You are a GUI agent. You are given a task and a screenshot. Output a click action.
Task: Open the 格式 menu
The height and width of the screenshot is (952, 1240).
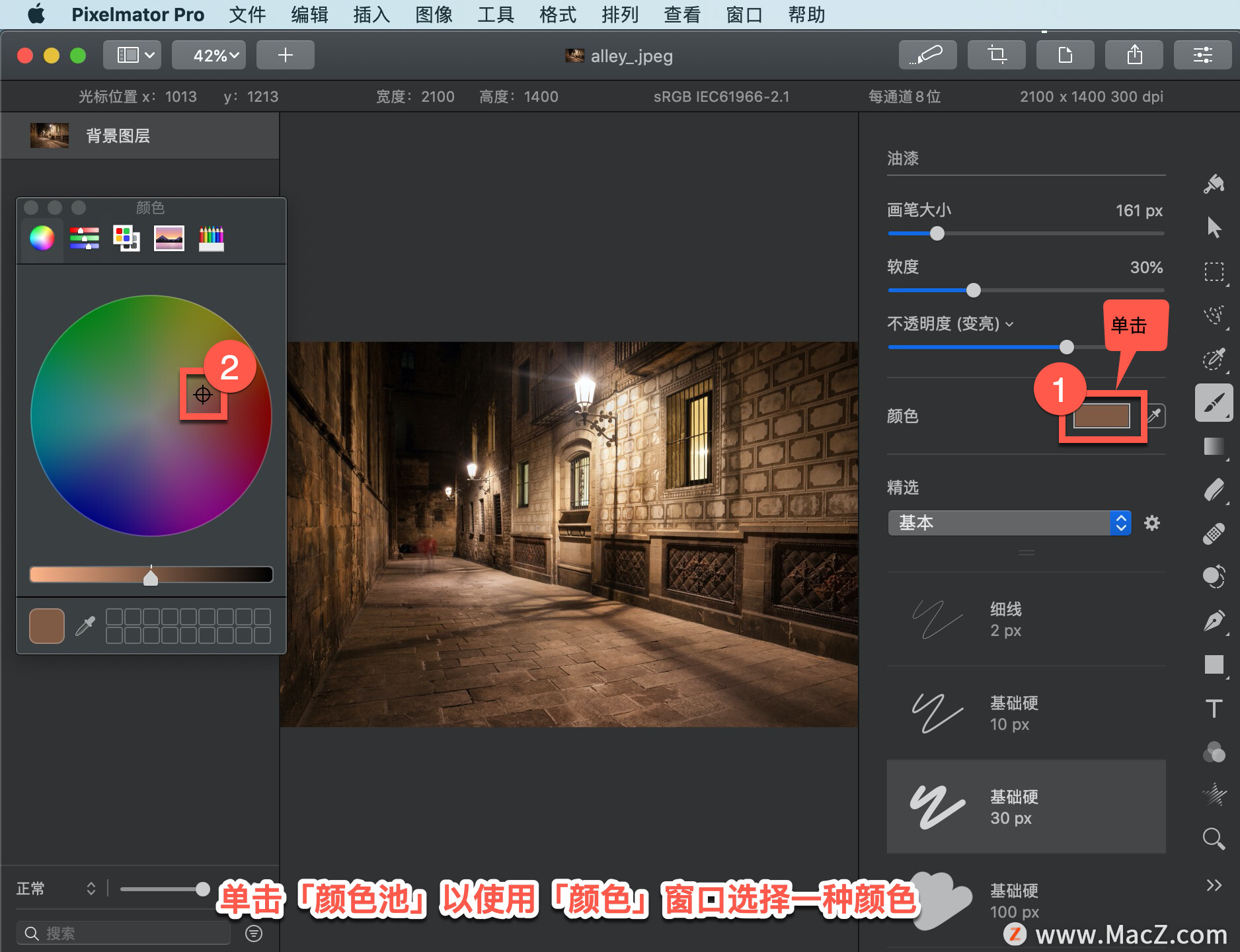pyautogui.click(x=558, y=15)
